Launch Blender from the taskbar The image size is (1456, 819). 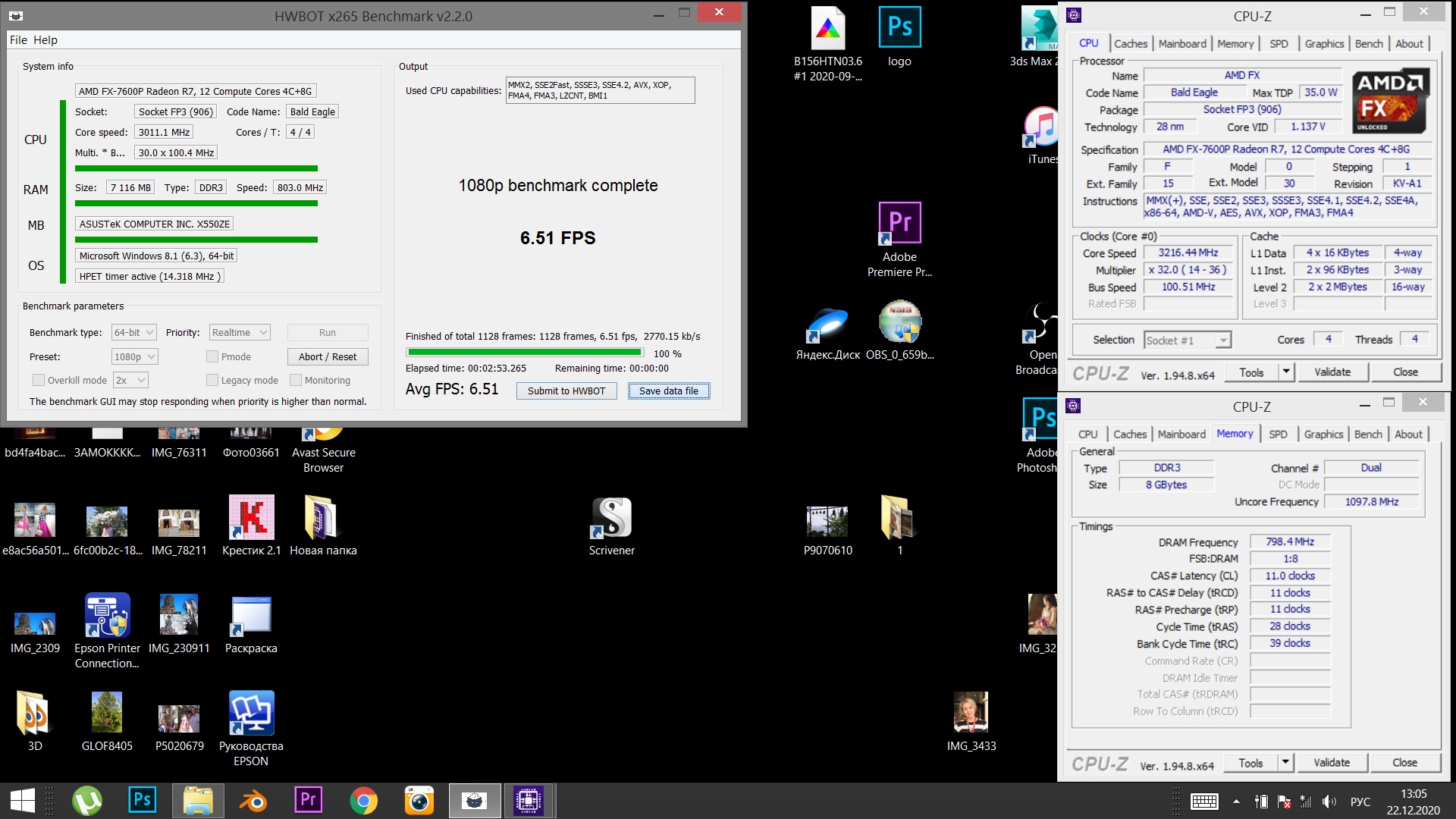(x=253, y=801)
